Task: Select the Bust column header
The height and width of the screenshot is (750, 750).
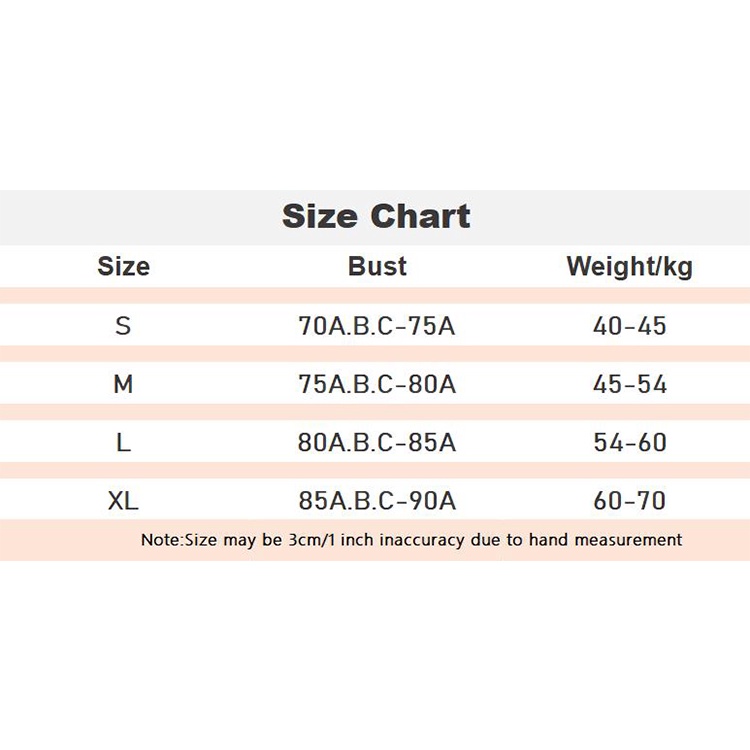Action: 377,266
